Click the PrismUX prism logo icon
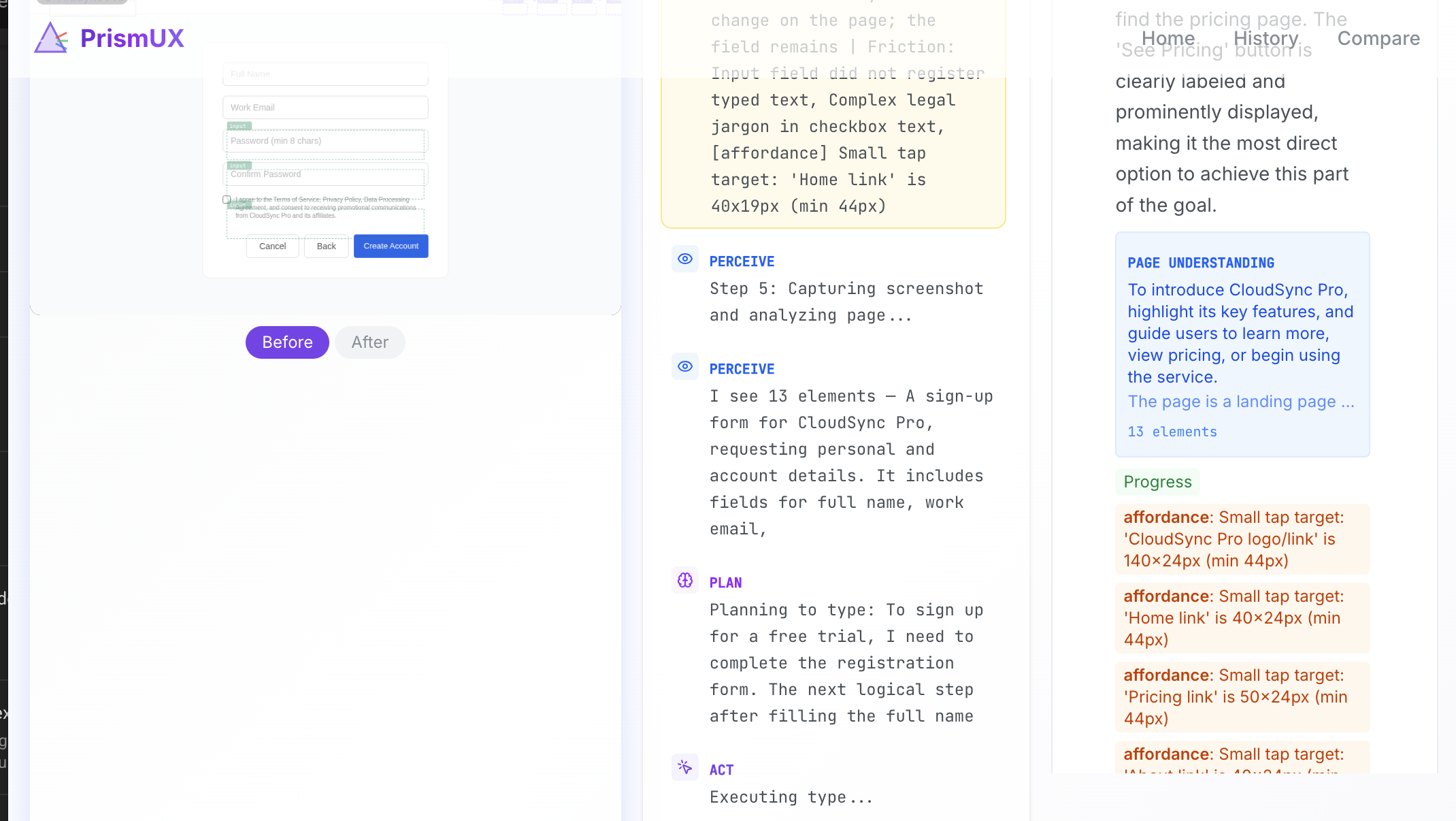This screenshot has height=821, width=1456. [x=51, y=38]
